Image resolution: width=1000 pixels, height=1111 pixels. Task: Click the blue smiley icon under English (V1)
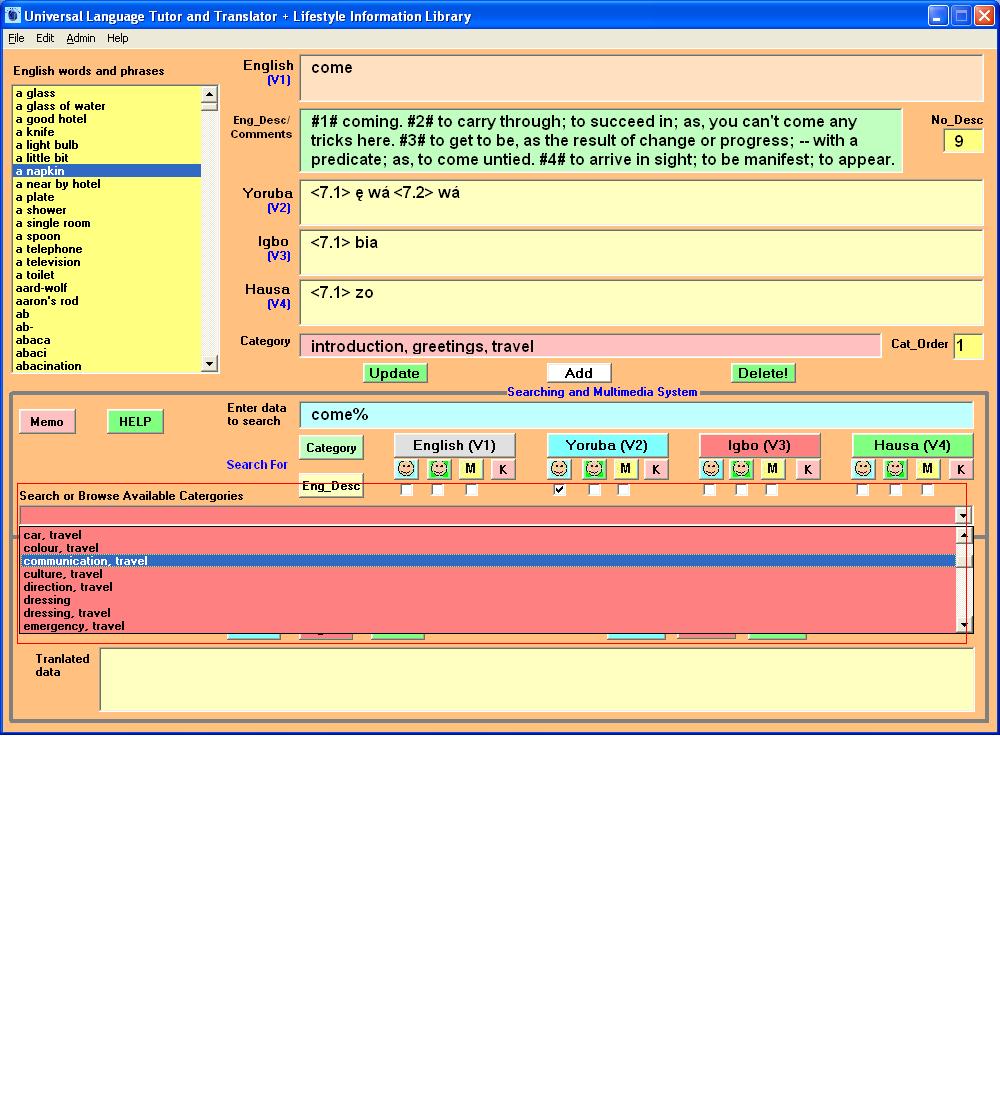(x=406, y=469)
